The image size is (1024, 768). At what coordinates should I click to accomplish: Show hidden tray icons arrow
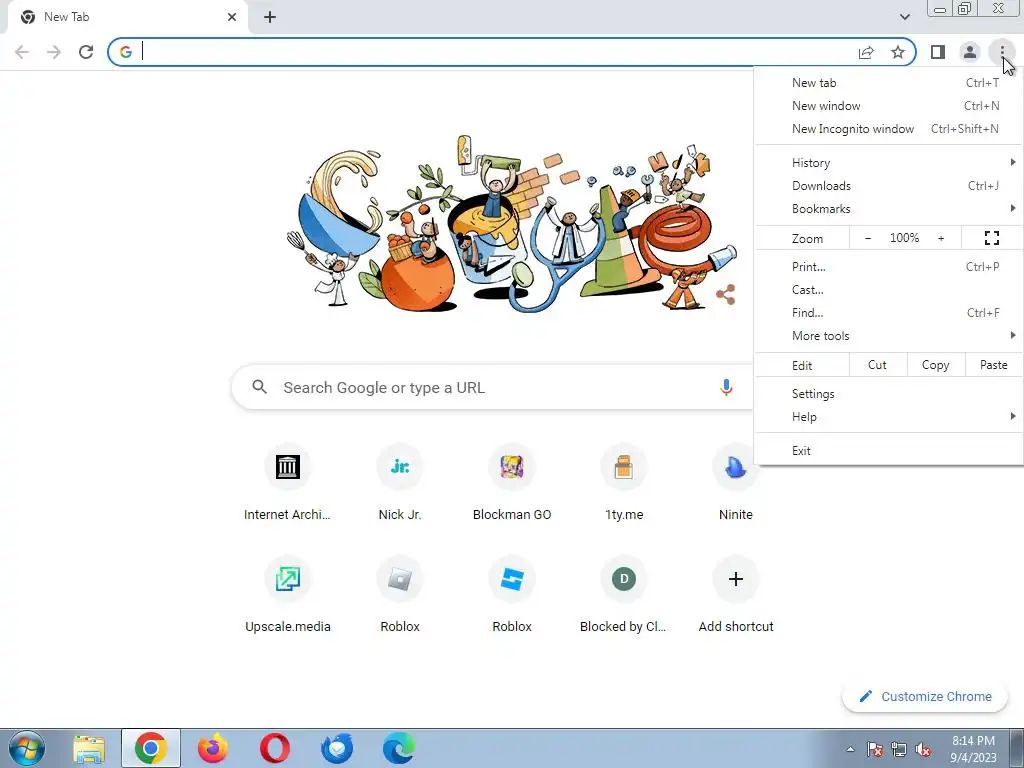pyautogui.click(x=850, y=749)
